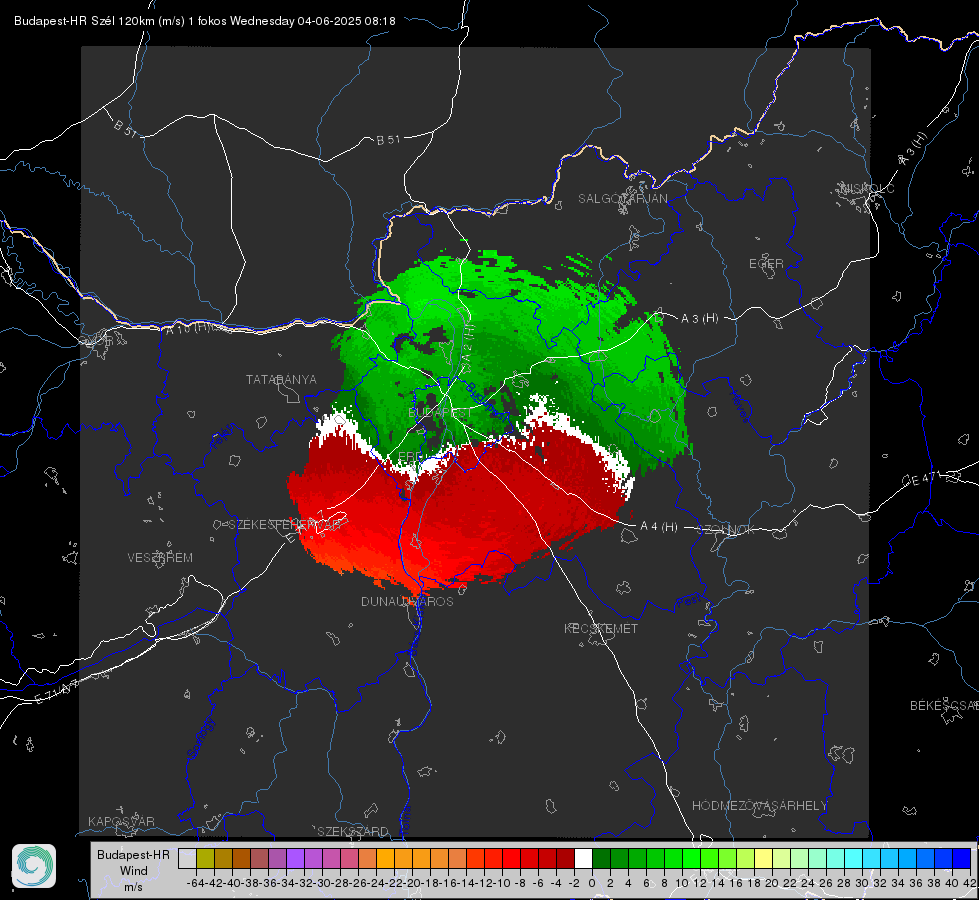979x900 pixels.
Task: Select the SZÉKESFEHÉRVÁR city label
Action: pos(285,525)
